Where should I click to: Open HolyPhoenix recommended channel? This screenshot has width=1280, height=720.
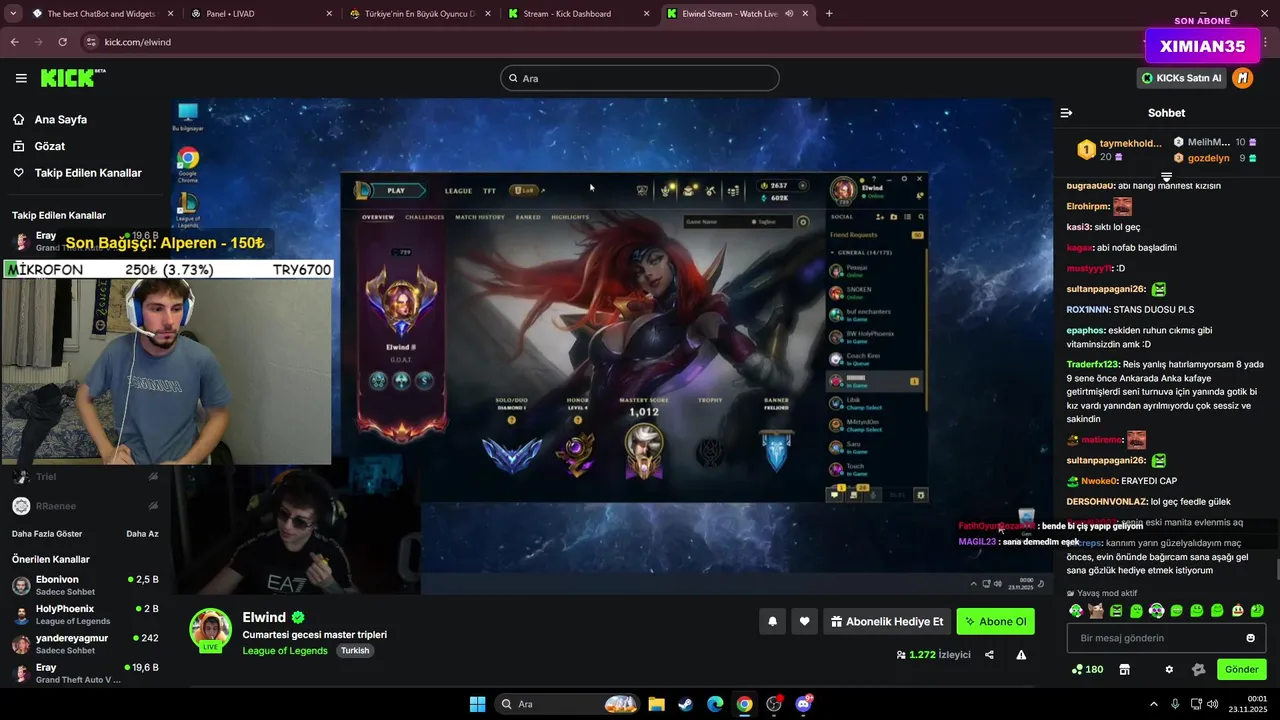(x=85, y=614)
